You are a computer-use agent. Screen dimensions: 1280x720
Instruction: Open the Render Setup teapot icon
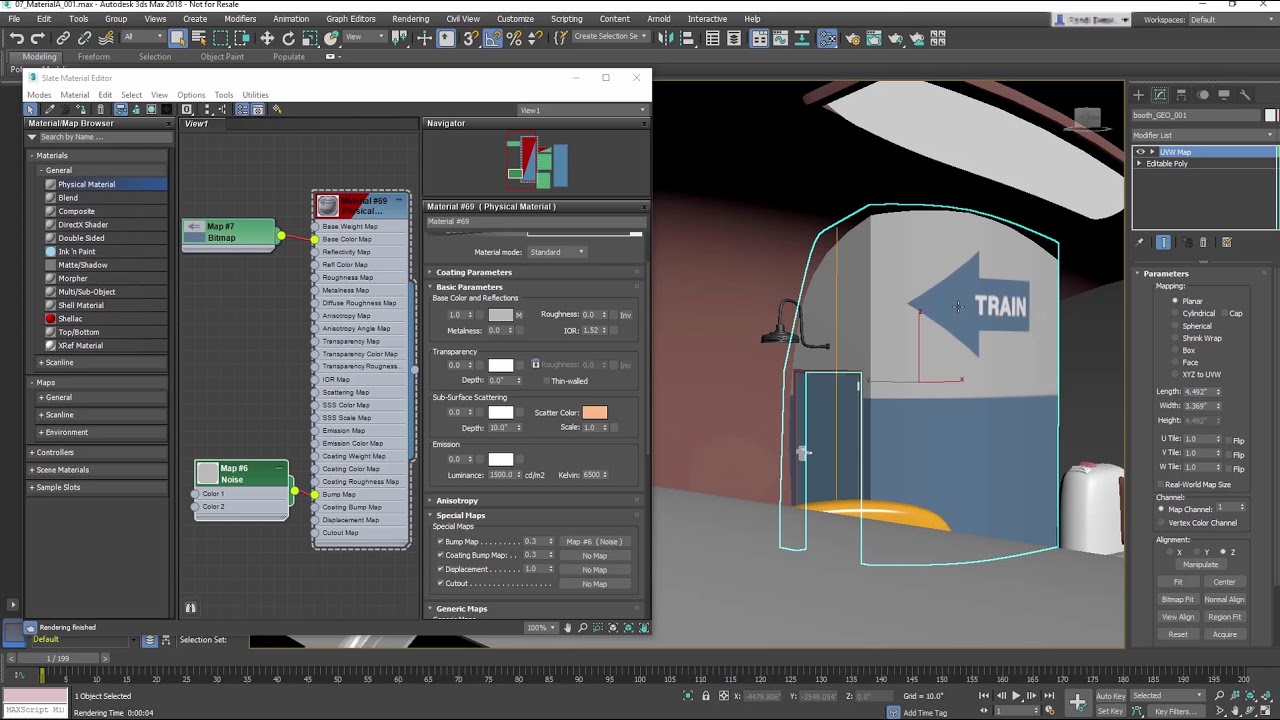[x=852, y=38]
